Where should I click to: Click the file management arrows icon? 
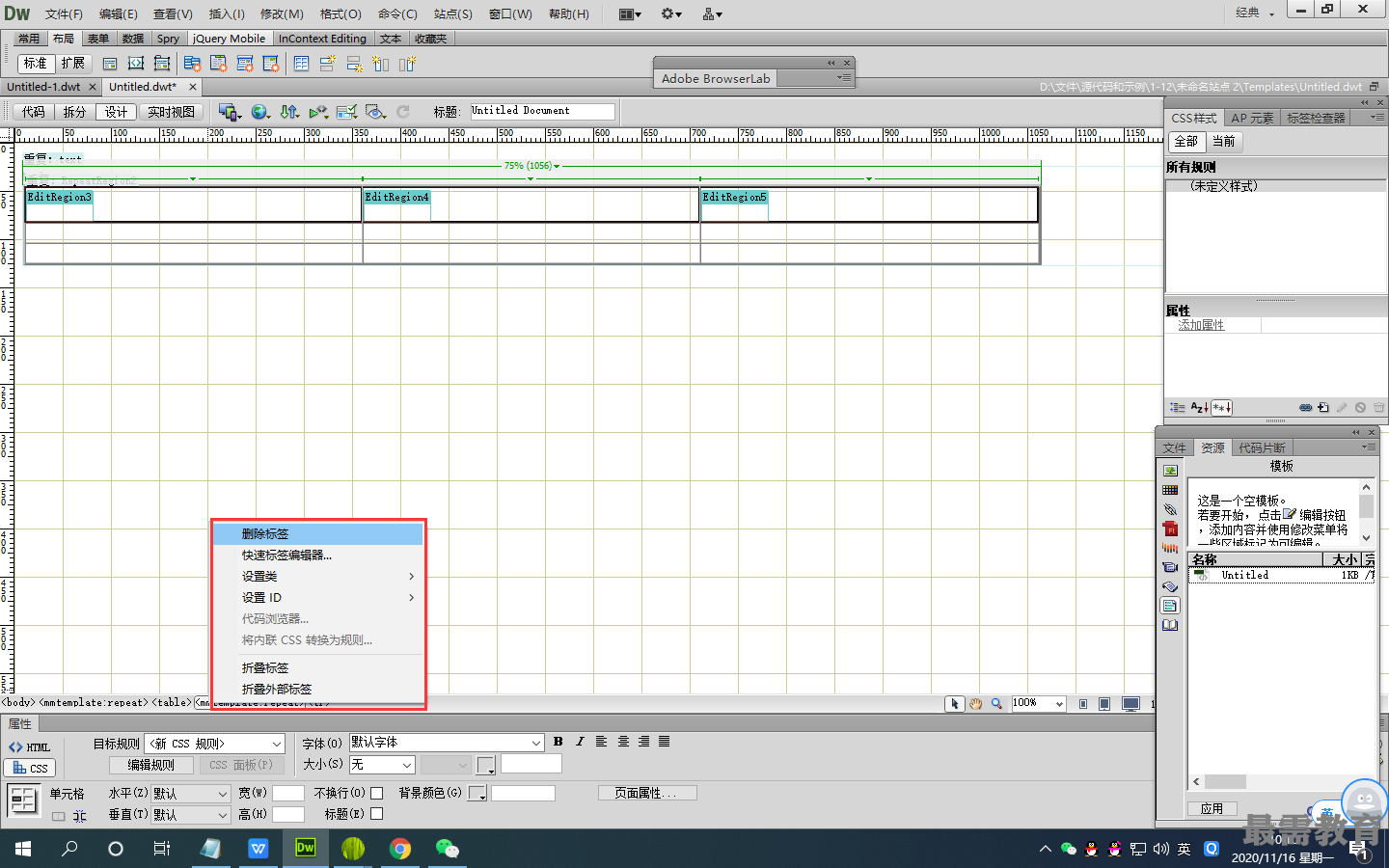click(x=289, y=112)
